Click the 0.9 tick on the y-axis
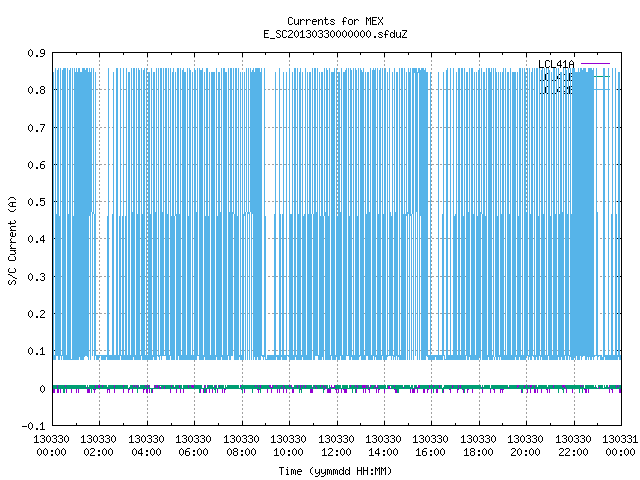Viewport: 640px width, 480px height. tap(36, 53)
